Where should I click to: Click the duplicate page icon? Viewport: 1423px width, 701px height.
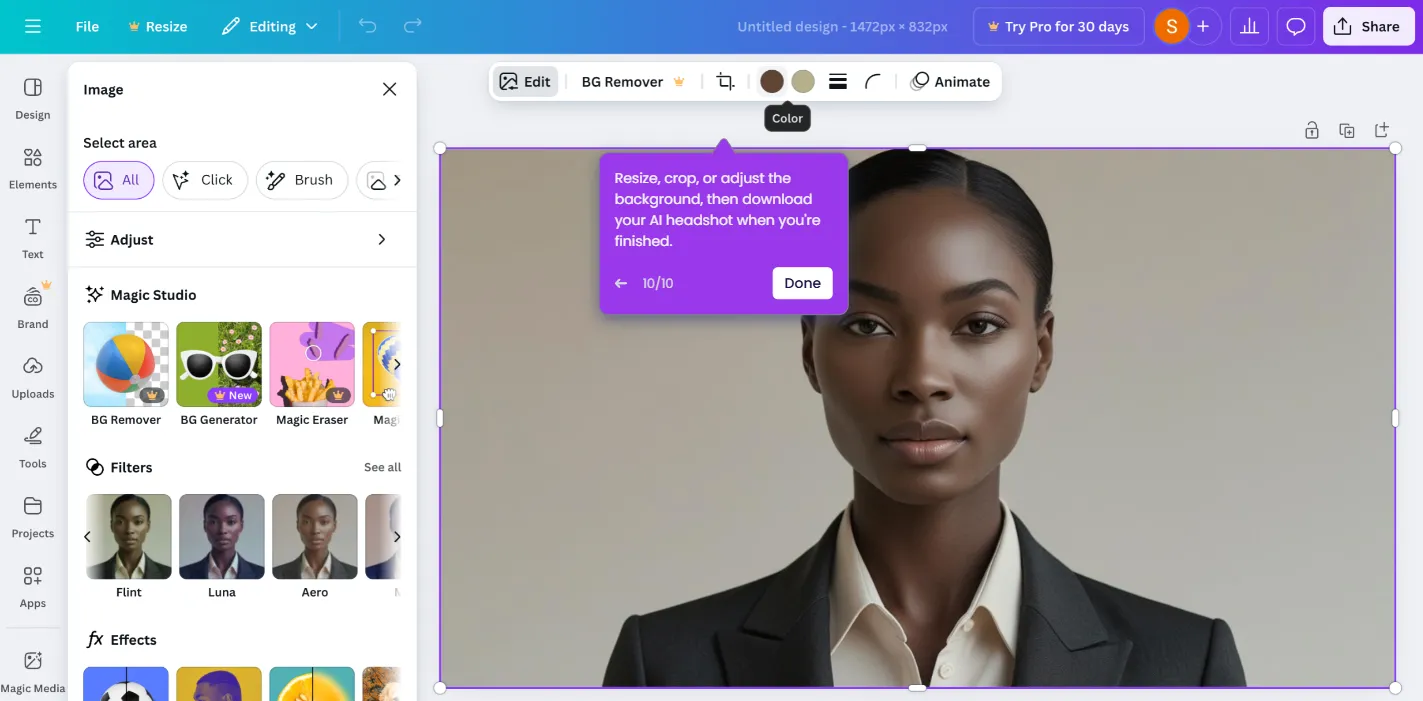pos(1347,130)
